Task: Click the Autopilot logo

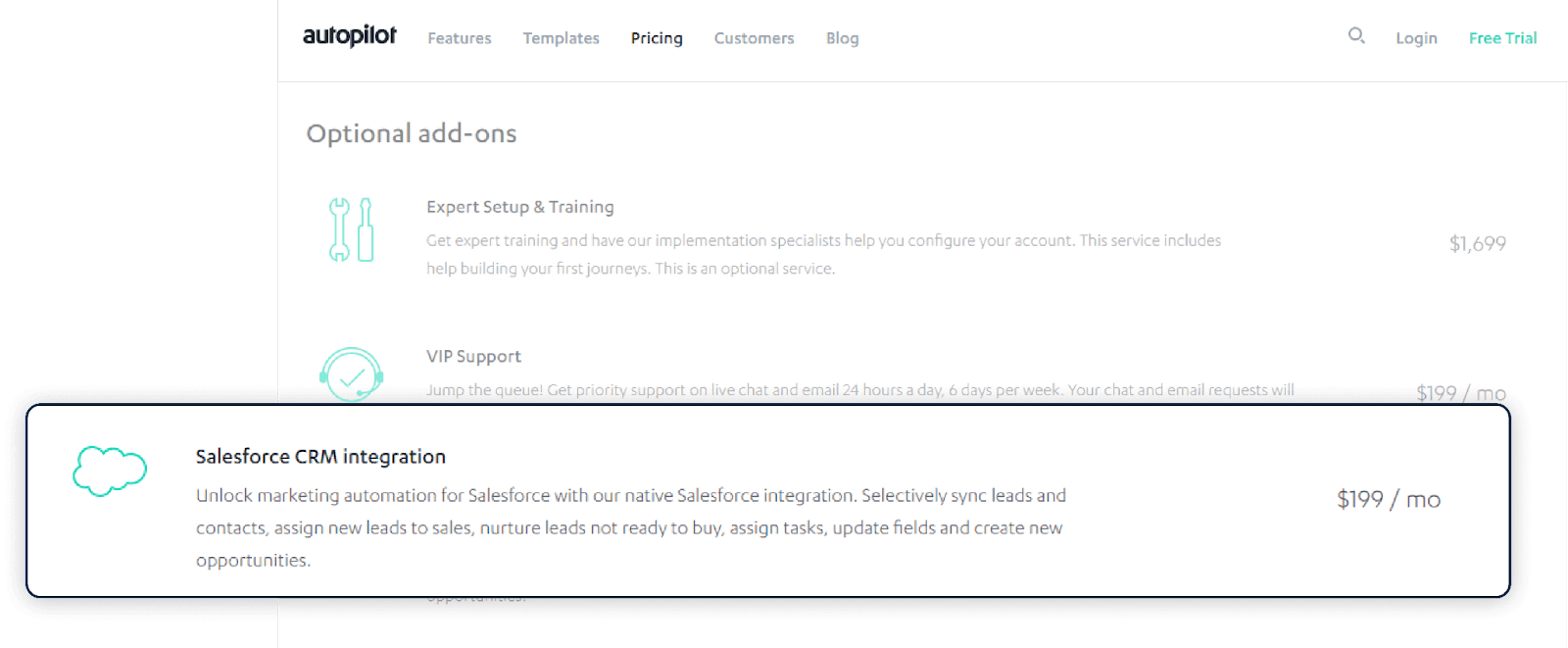Action: pos(350,36)
